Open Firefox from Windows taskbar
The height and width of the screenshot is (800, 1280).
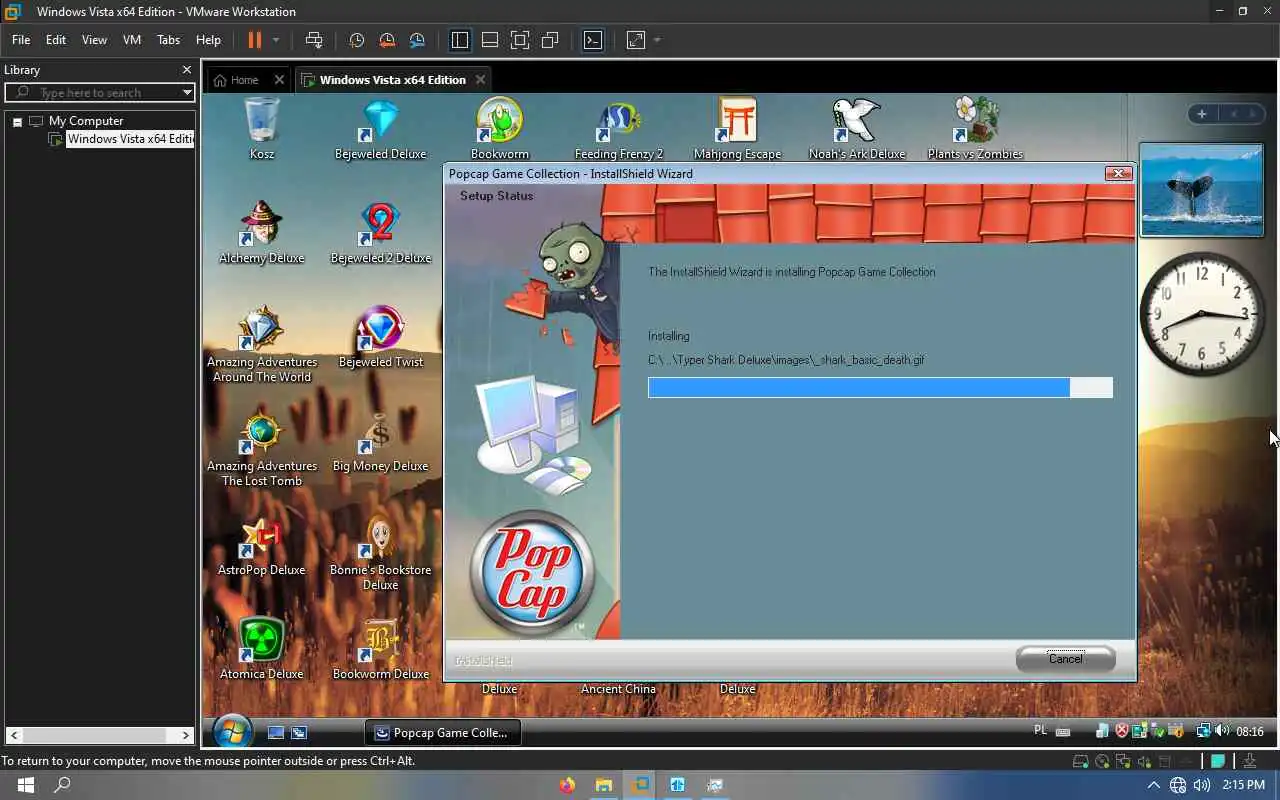point(568,785)
